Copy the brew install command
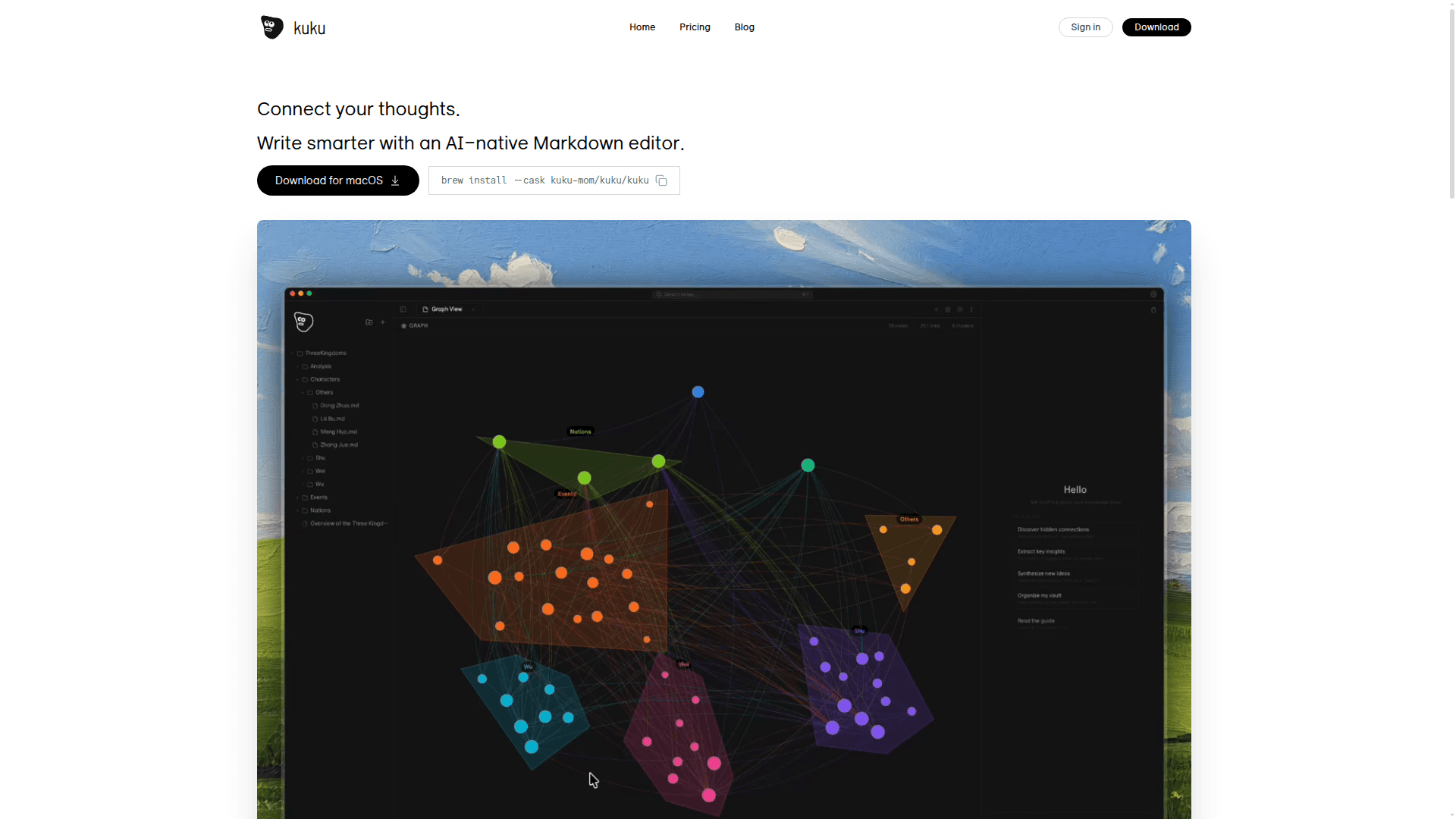The width and height of the screenshot is (1456, 819). 661,180
